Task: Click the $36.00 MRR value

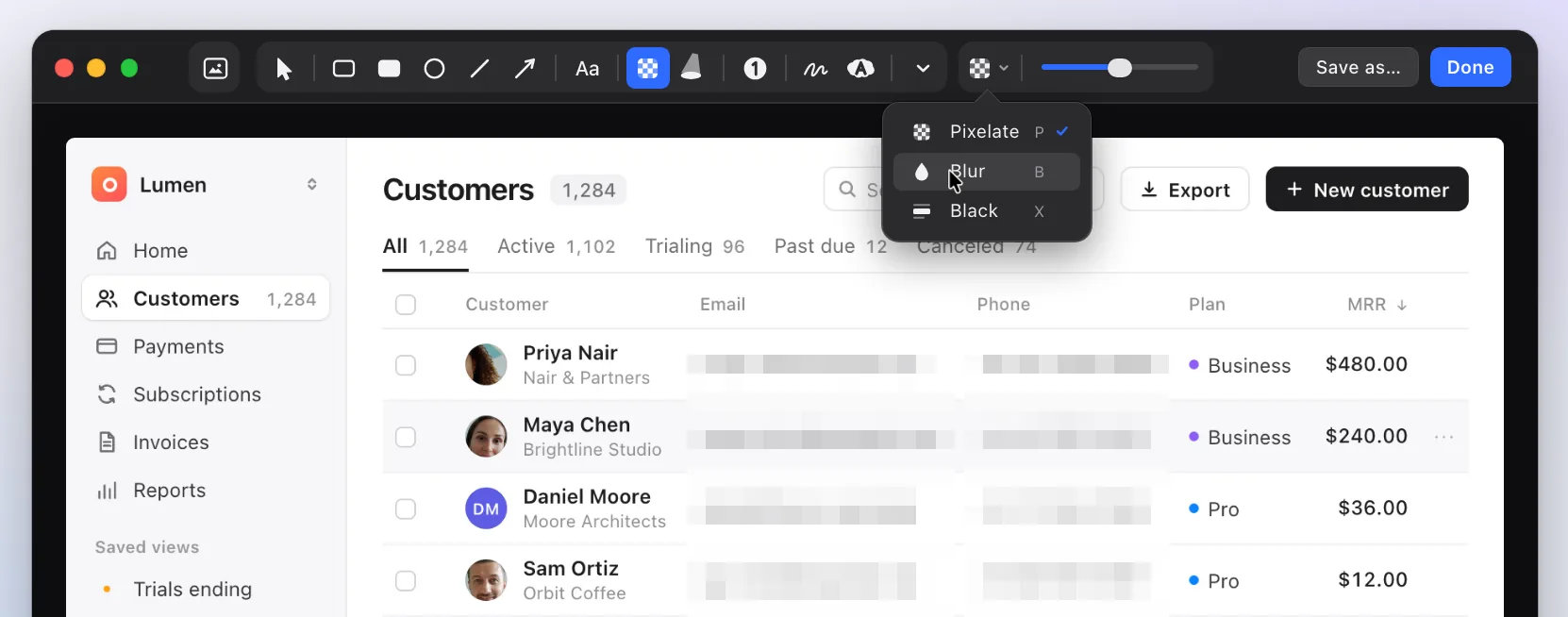Action: tap(1373, 508)
